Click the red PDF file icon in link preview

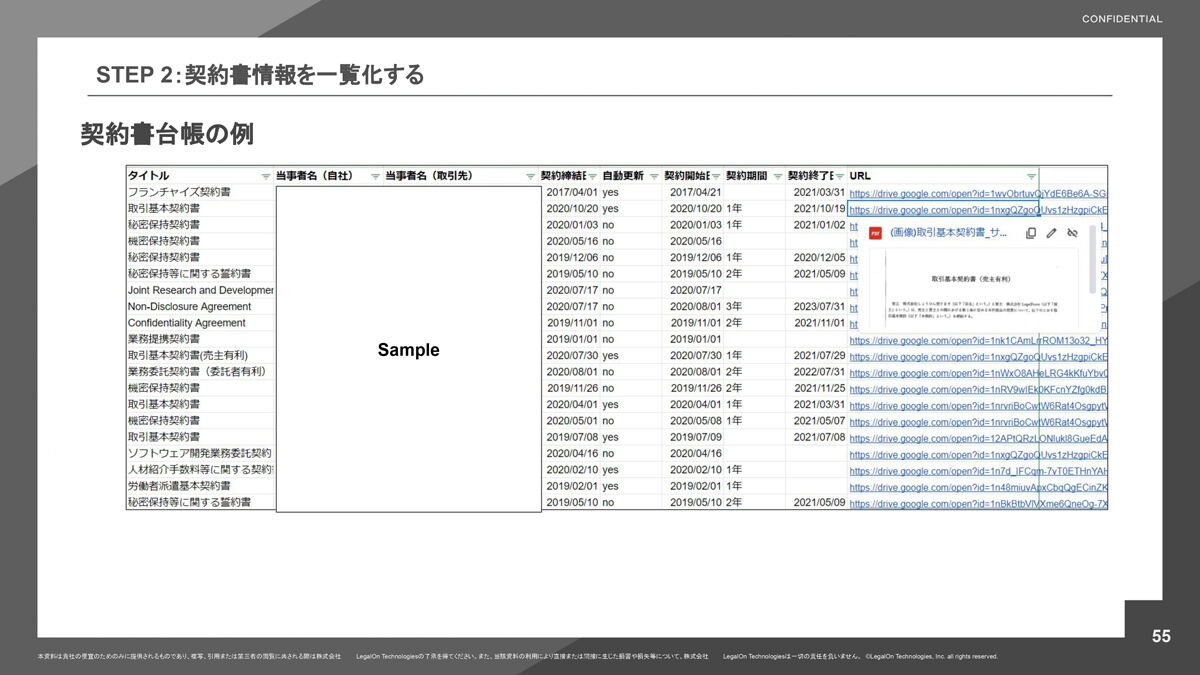click(876, 233)
